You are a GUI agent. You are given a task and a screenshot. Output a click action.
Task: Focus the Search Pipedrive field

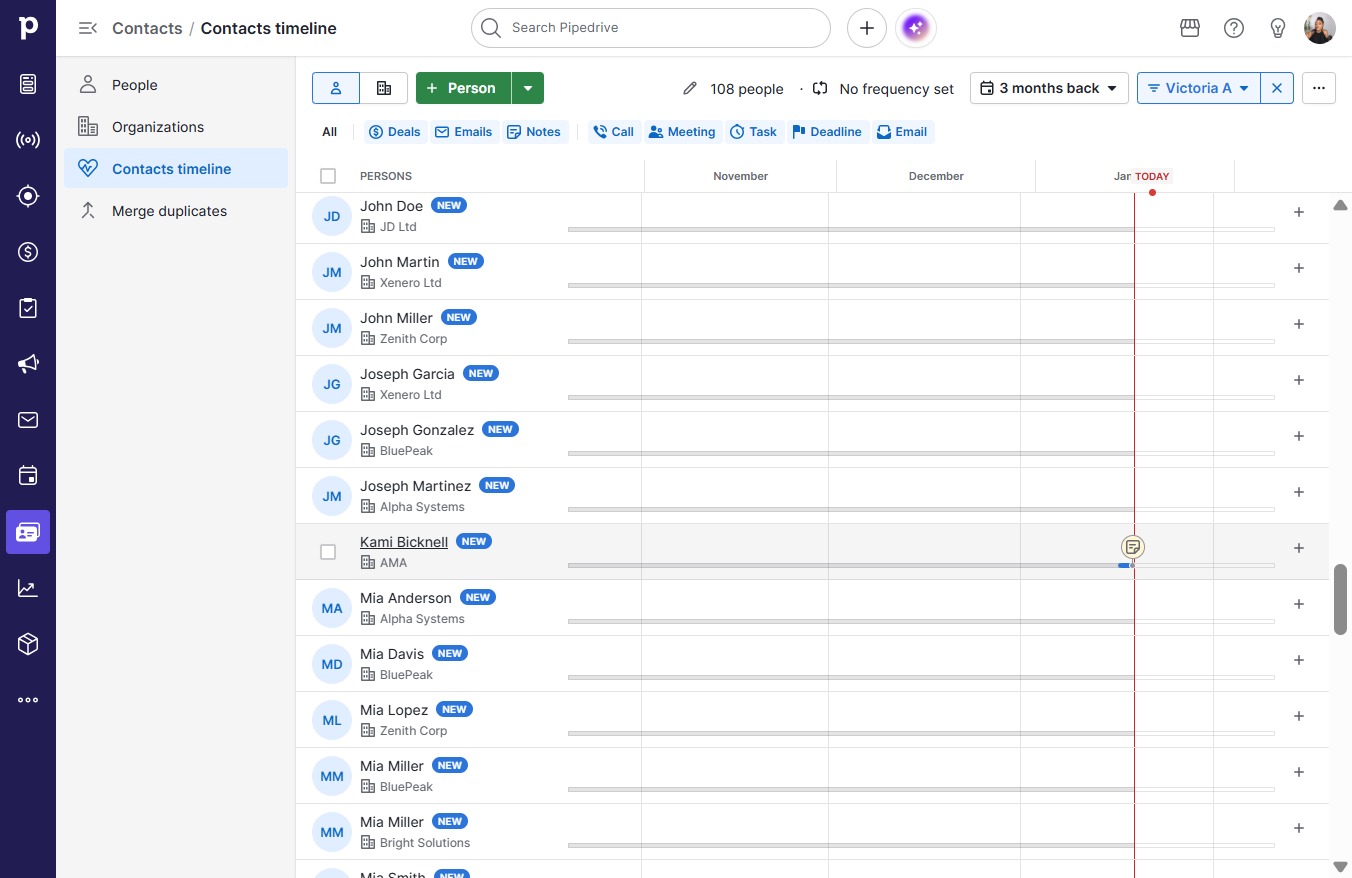click(651, 28)
